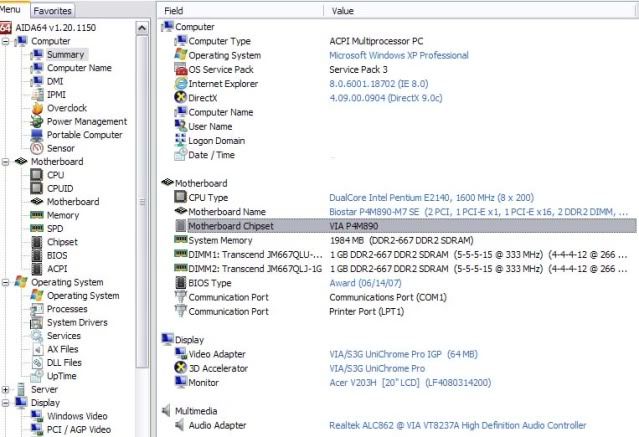Image resolution: width=639 pixels, height=437 pixels.
Task: Open DualCore Intel Pentium E2140 link
Action: coord(431,198)
